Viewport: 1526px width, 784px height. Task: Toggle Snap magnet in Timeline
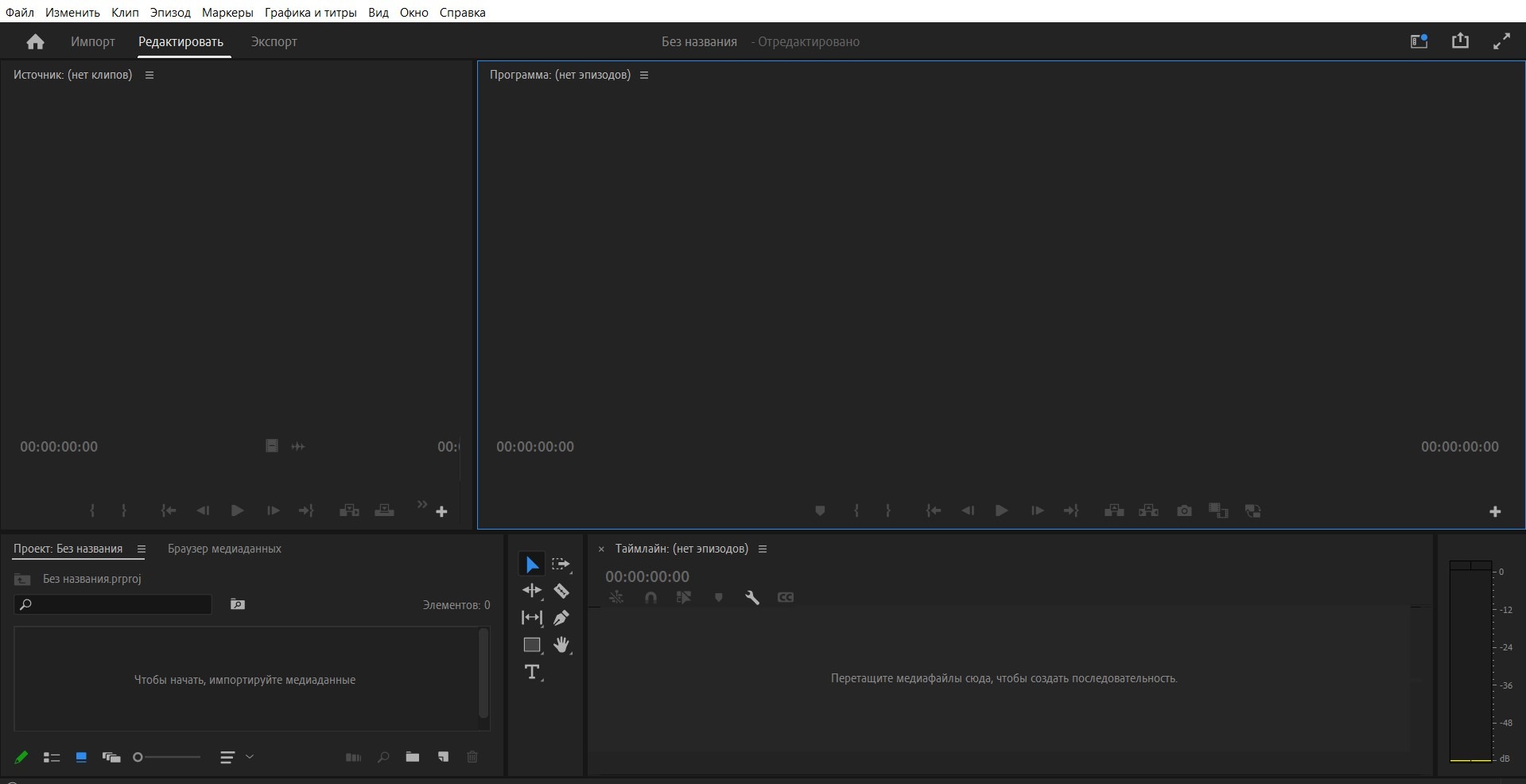pyautogui.click(x=650, y=597)
